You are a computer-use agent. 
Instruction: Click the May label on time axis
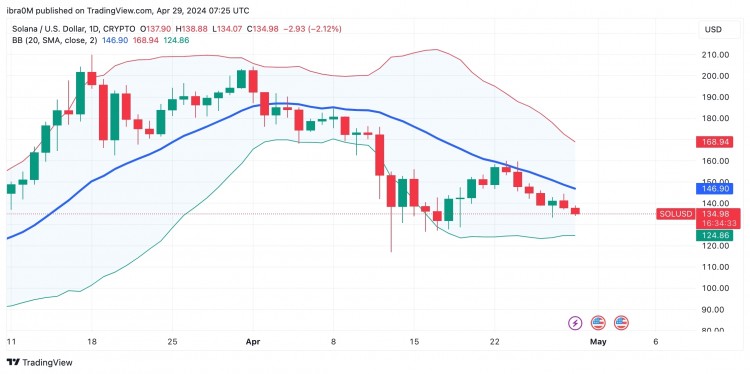point(598,342)
